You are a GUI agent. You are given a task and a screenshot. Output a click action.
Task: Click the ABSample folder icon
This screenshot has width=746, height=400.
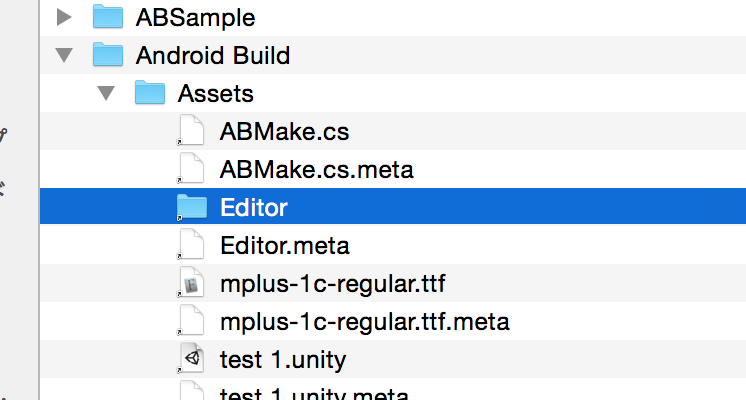[x=107, y=17]
